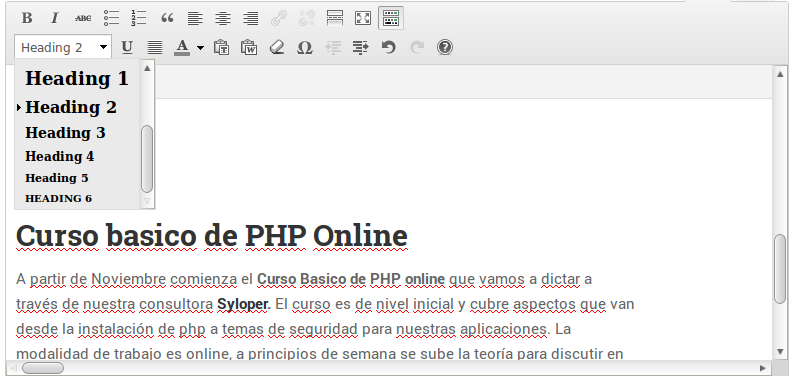
Task: Decrease indent with the outdent icon
Action: click(333, 48)
